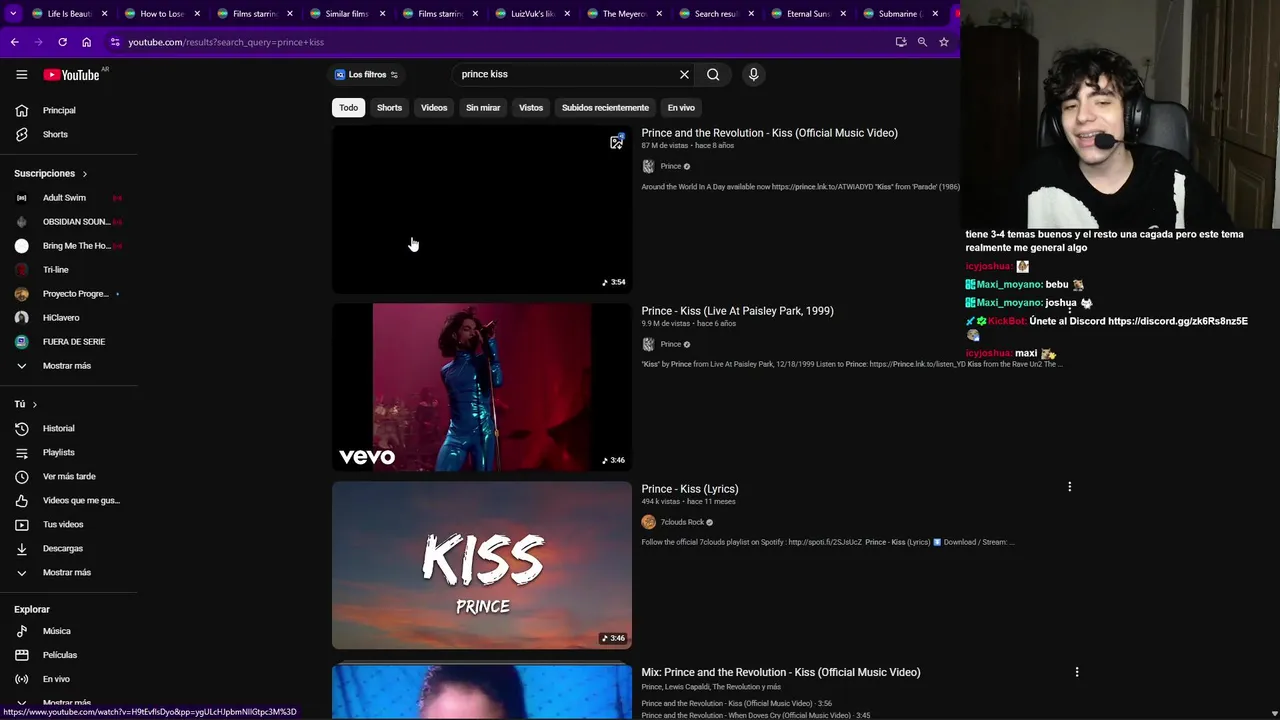Open more options for the Mix result
The height and width of the screenshot is (720, 1280).
point(1077,672)
